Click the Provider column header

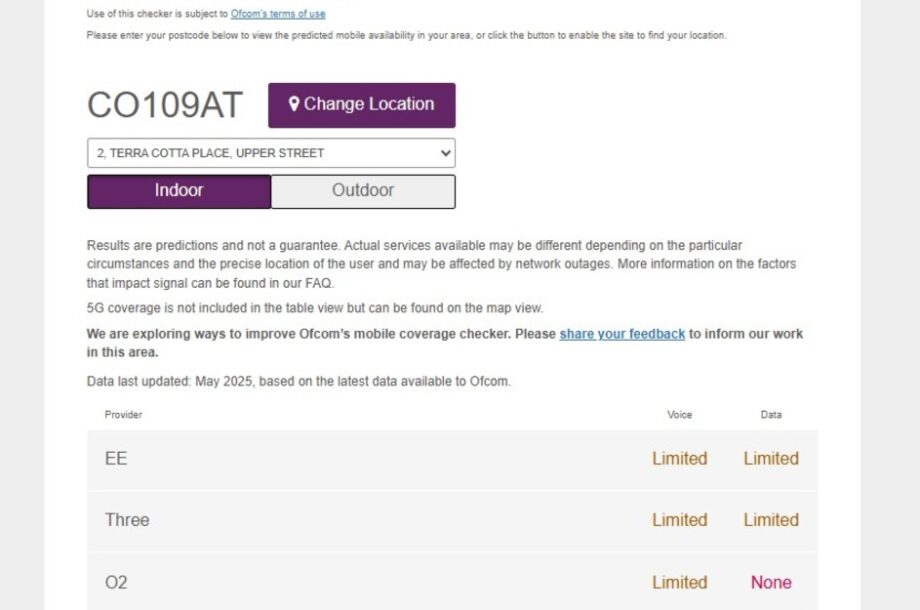(123, 415)
